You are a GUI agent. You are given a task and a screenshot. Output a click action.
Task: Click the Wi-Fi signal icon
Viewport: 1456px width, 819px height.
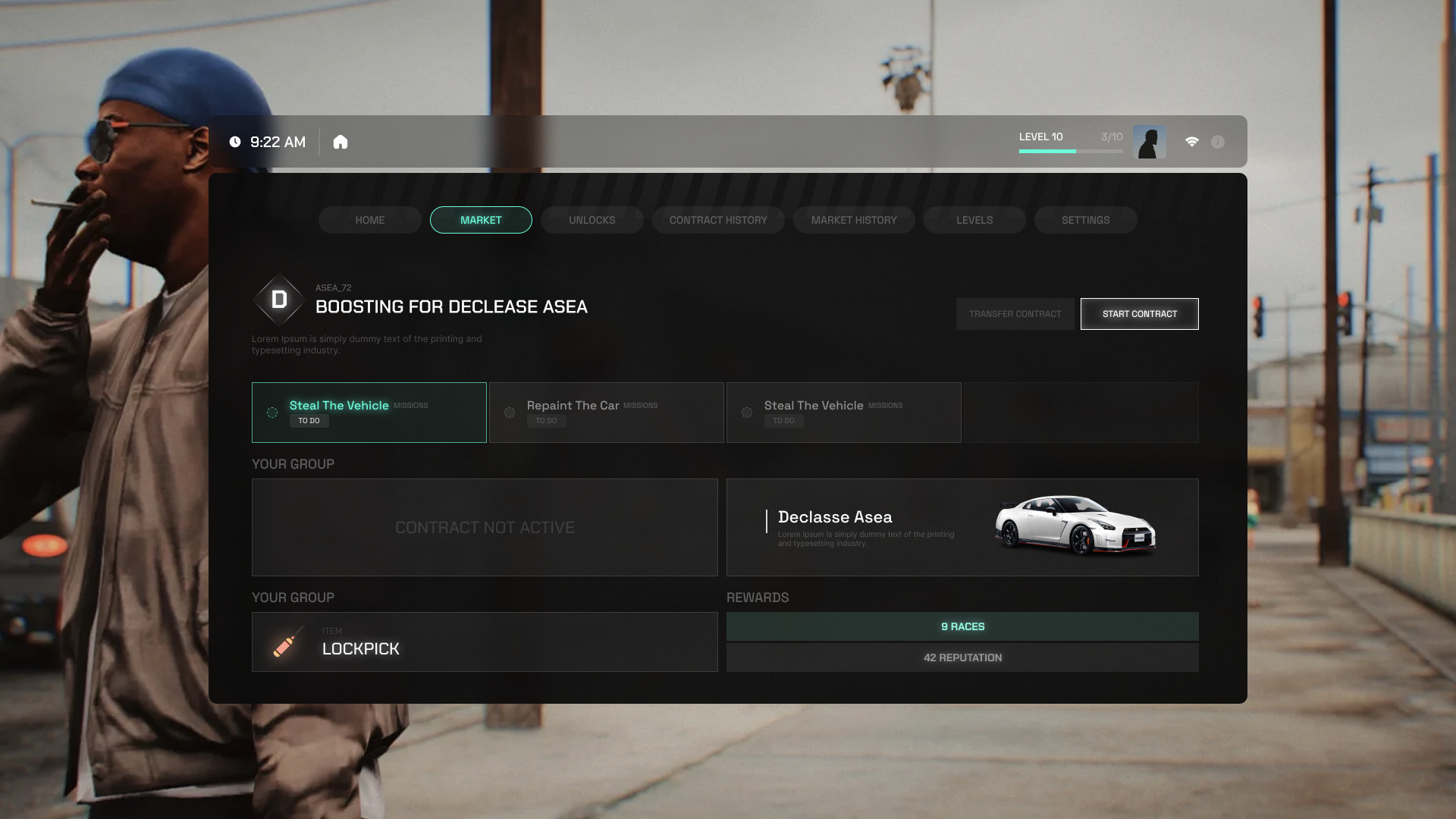point(1191,142)
